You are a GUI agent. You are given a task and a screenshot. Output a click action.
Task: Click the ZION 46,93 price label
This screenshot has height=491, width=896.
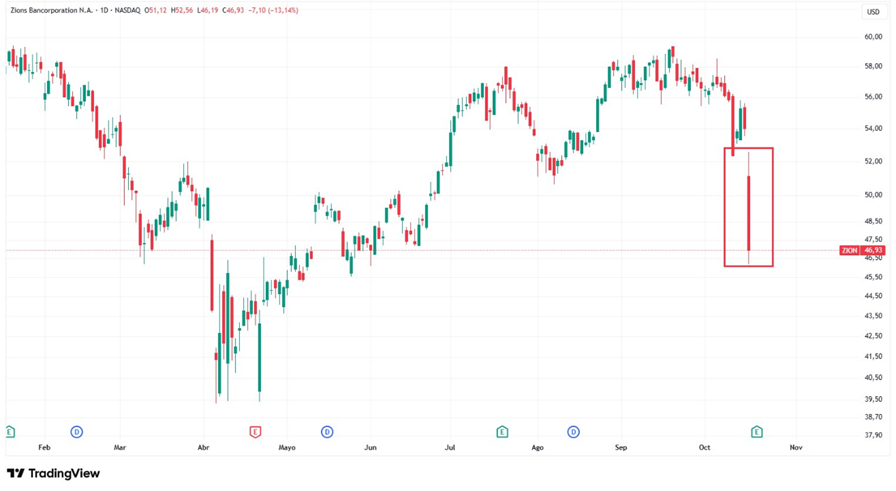tap(863, 251)
